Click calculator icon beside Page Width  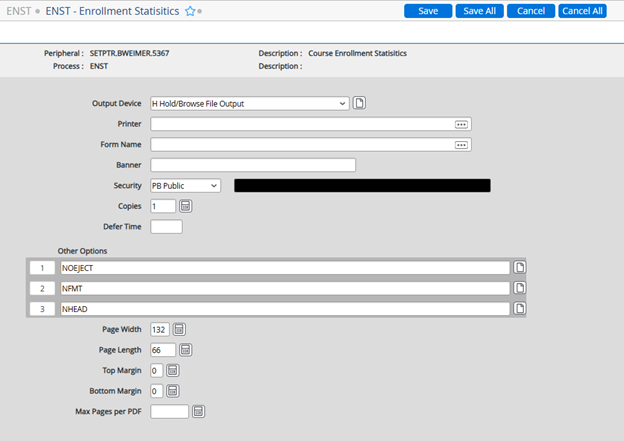tap(179, 329)
